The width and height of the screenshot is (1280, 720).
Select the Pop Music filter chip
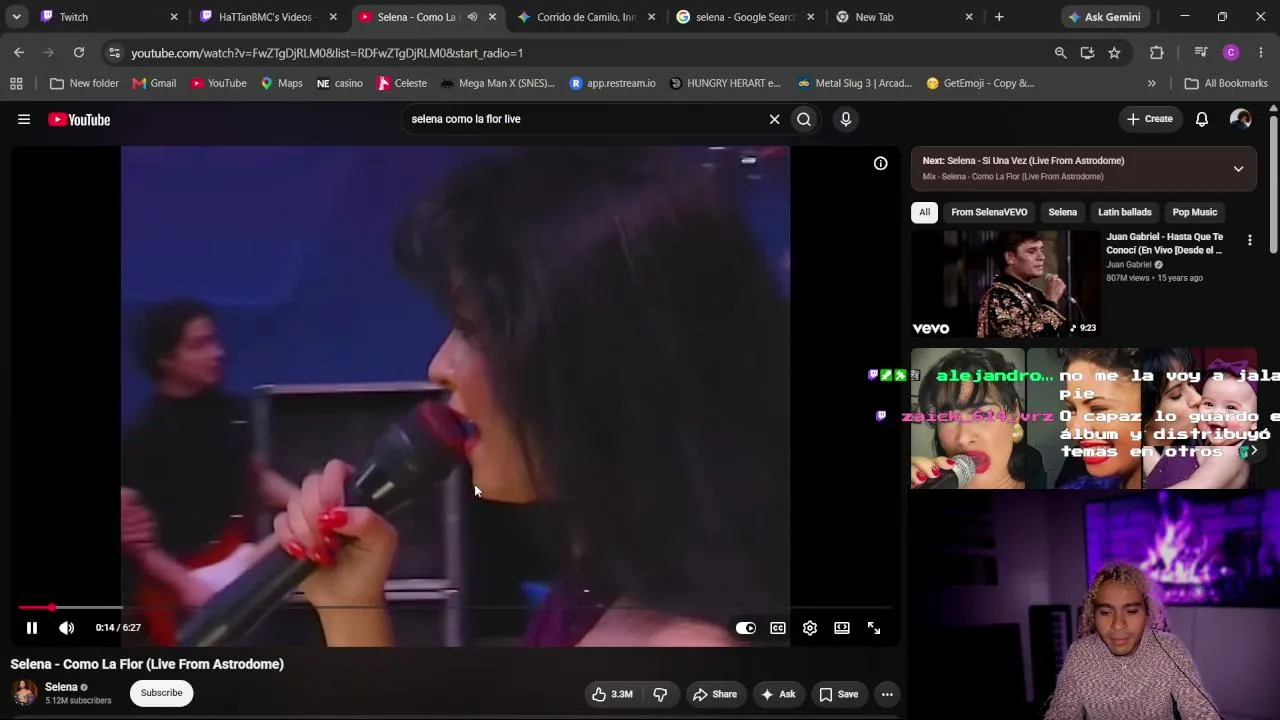point(1195,212)
